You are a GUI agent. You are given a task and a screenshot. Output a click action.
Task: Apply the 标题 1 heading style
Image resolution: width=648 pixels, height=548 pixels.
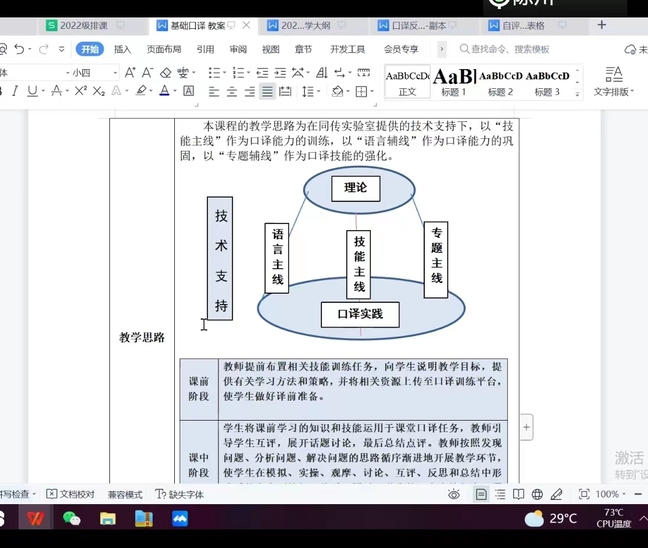[453, 81]
